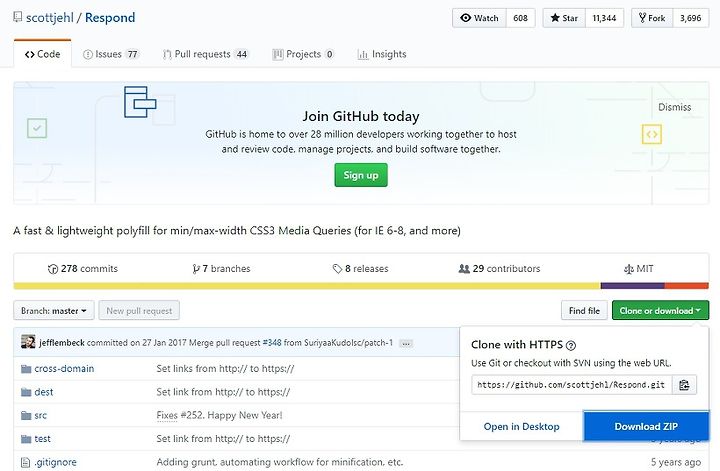720x471 pixels.
Task: Toggle the Clone or download dropdown
Action: point(660,311)
